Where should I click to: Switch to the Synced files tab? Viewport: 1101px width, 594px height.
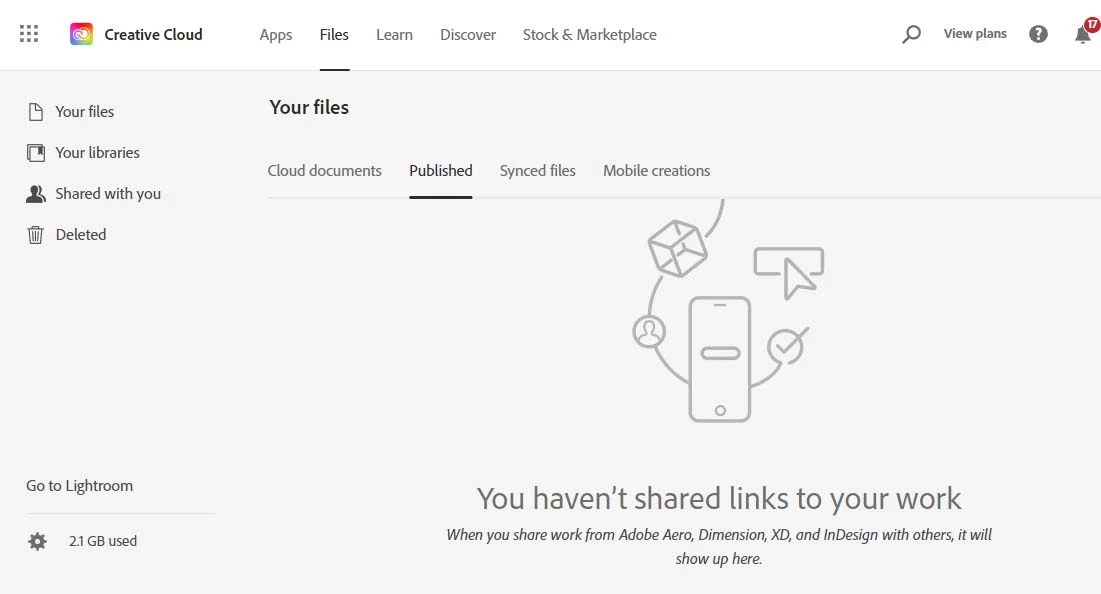pos(537,171)
